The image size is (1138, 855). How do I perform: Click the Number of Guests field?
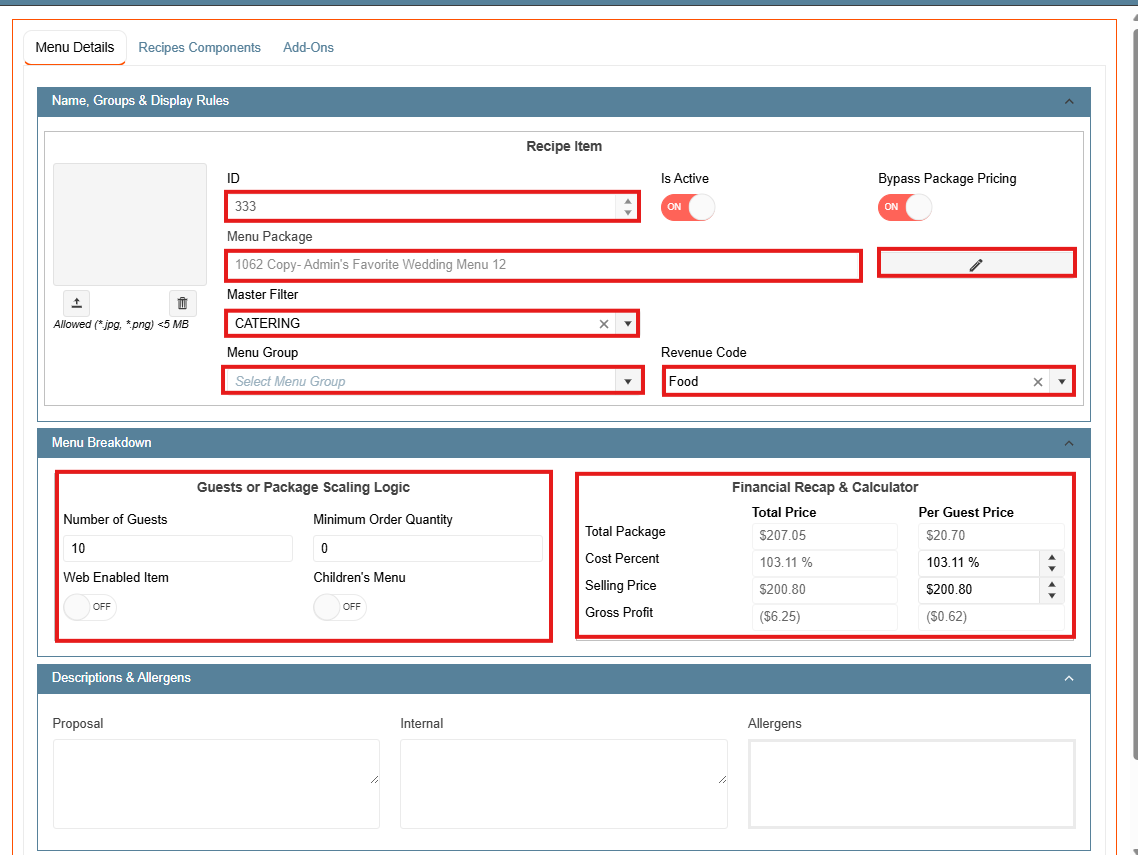pos(178,549)
